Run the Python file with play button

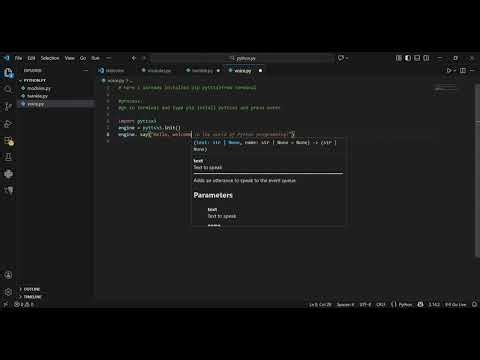[449, 70]
